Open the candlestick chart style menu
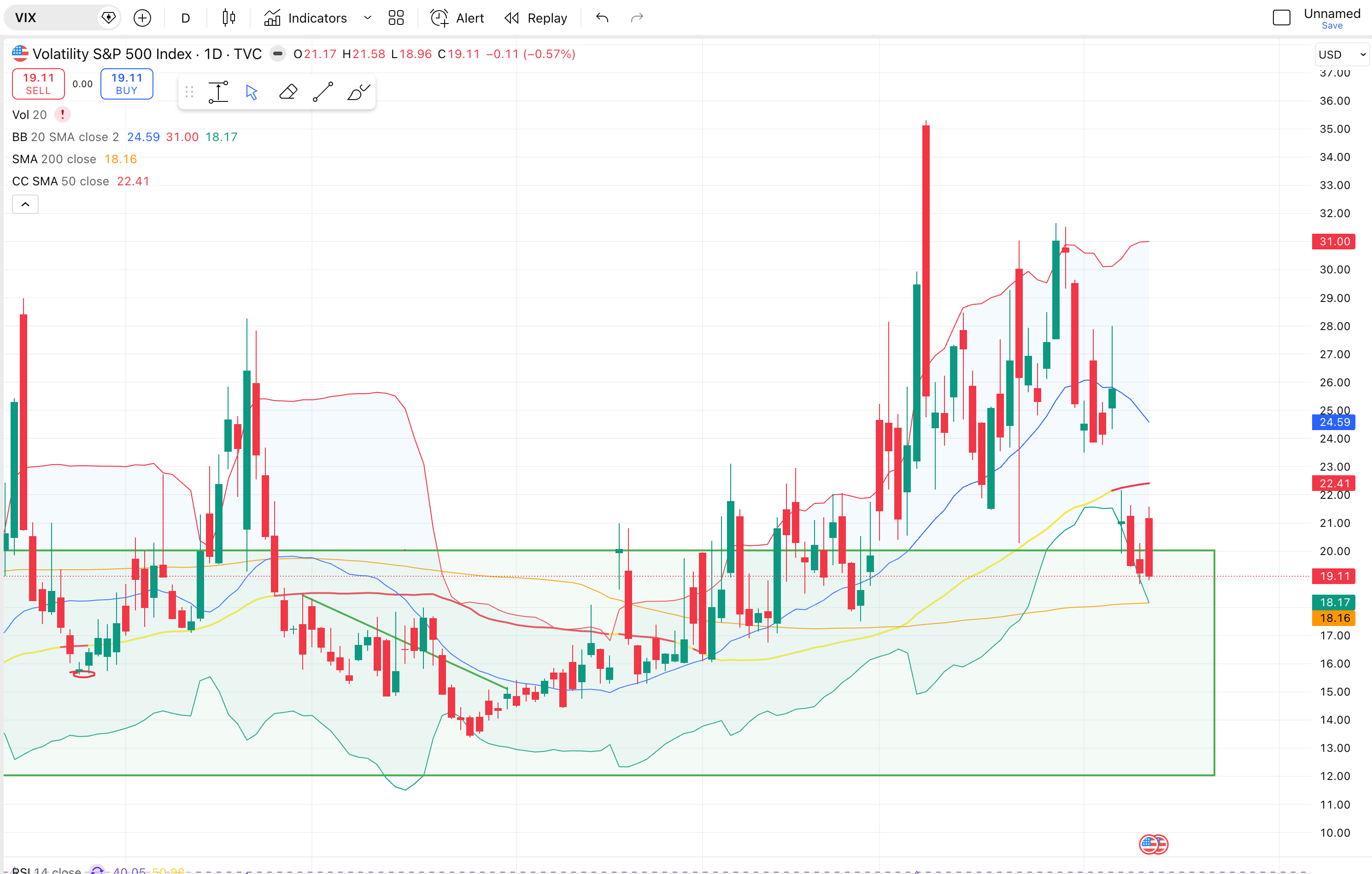This screenshot has width=1372, height=874. click(229, 18)
